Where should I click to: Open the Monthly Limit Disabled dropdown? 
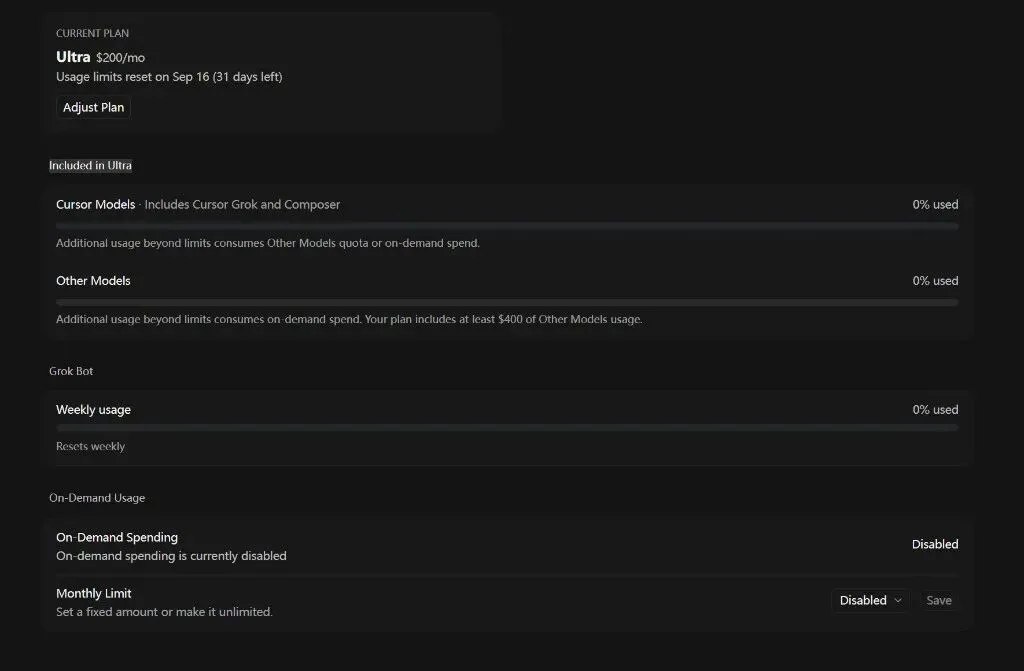870,600
